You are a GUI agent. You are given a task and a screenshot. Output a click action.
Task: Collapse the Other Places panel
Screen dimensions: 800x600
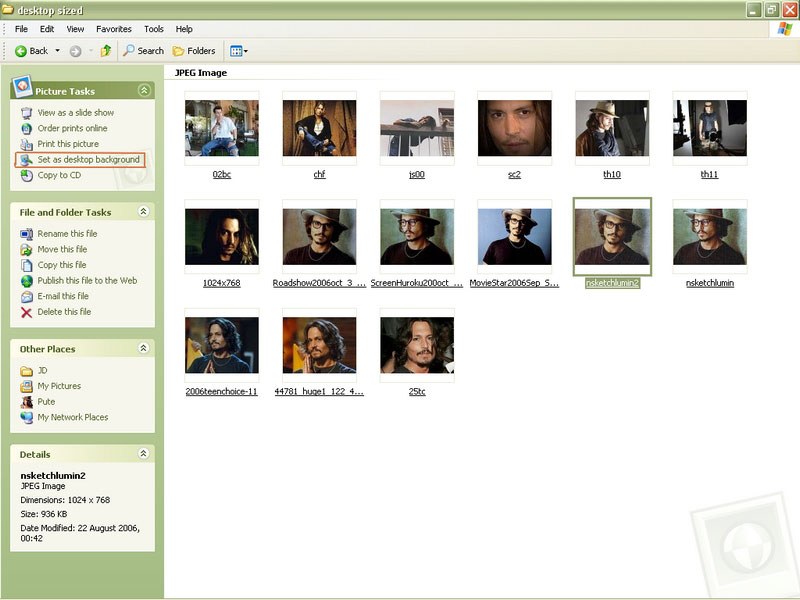[144, 349]
